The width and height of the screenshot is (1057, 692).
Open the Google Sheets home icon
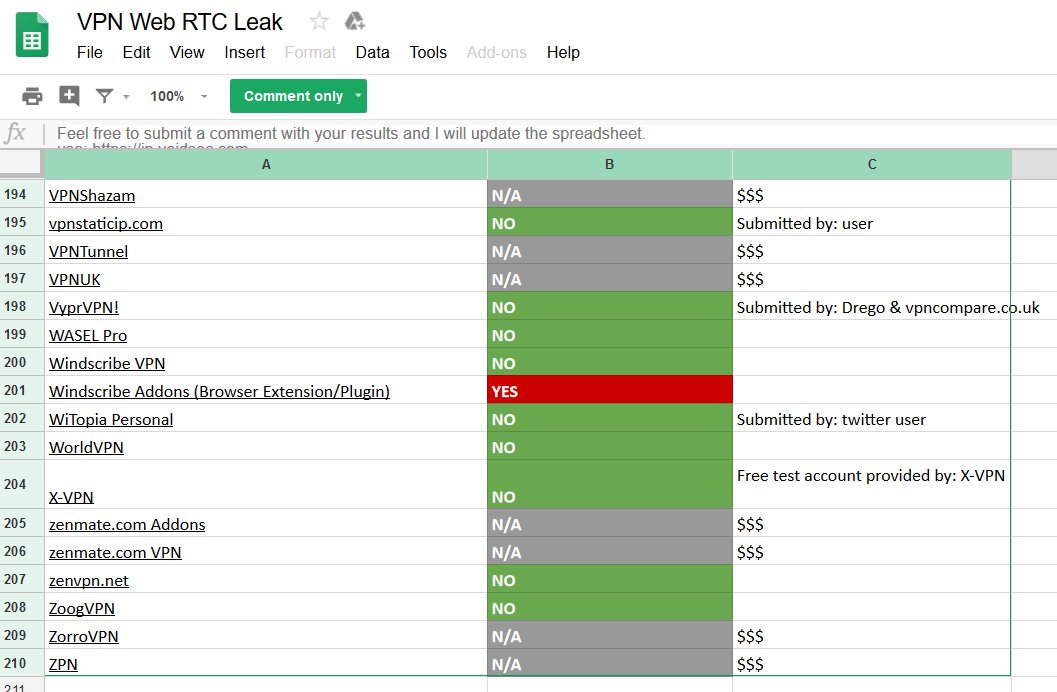click(32, 34)
